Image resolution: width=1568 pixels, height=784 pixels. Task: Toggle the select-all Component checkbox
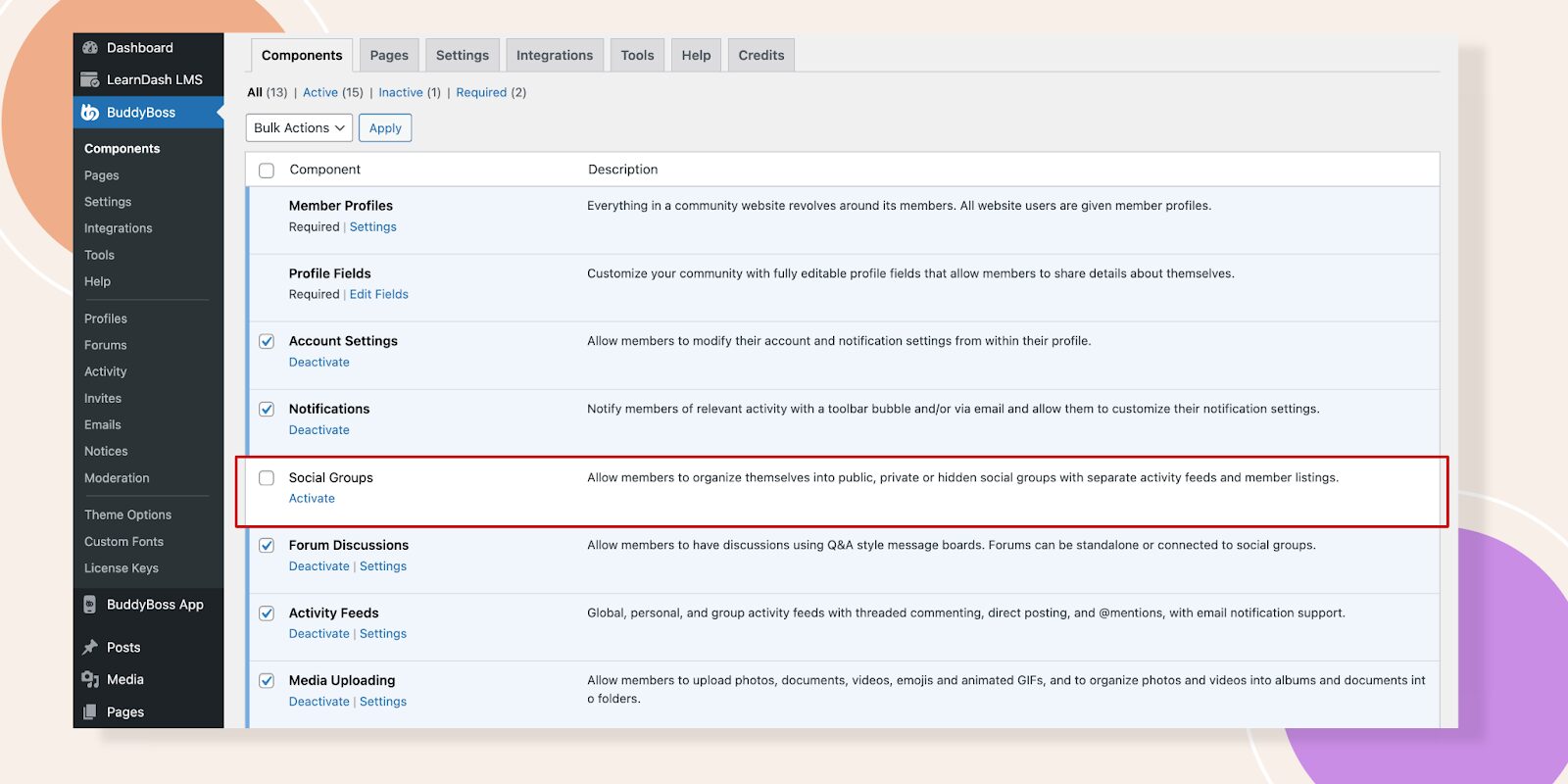(x=267, y=171)
